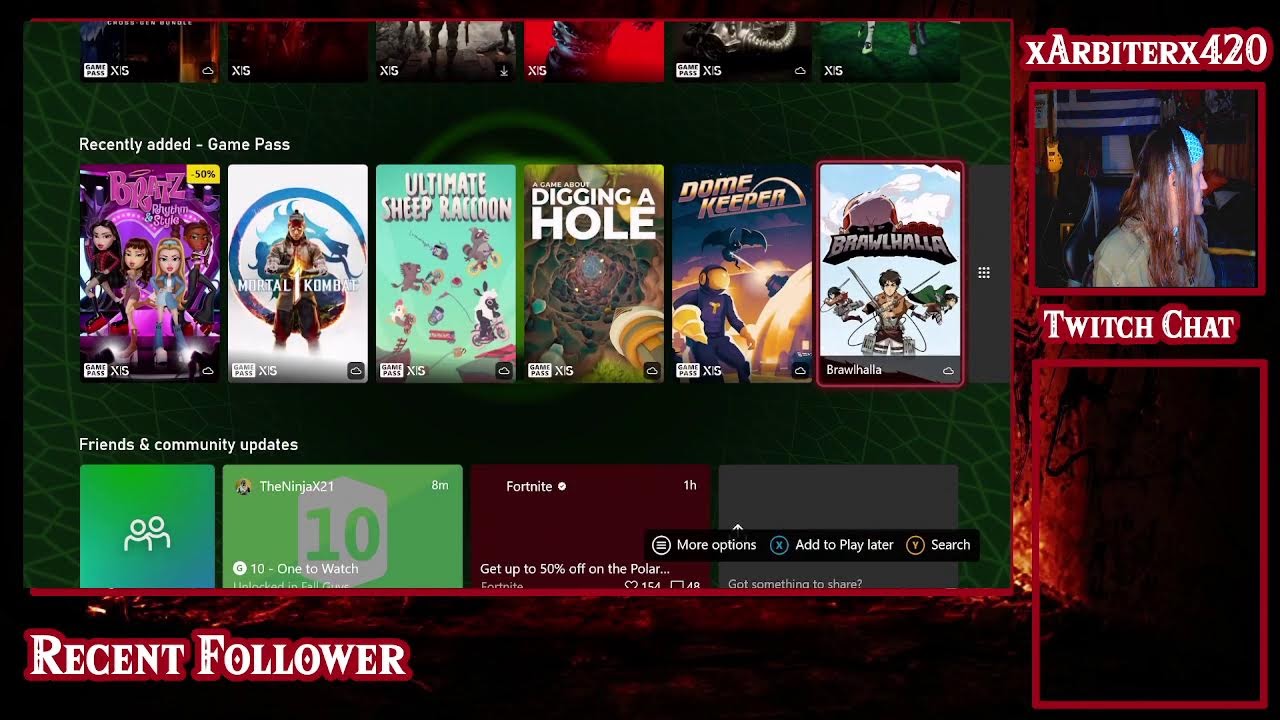Click the share arrow icon on the share card
This screenshot has width=1280, height=720.
tap(738, 528)
